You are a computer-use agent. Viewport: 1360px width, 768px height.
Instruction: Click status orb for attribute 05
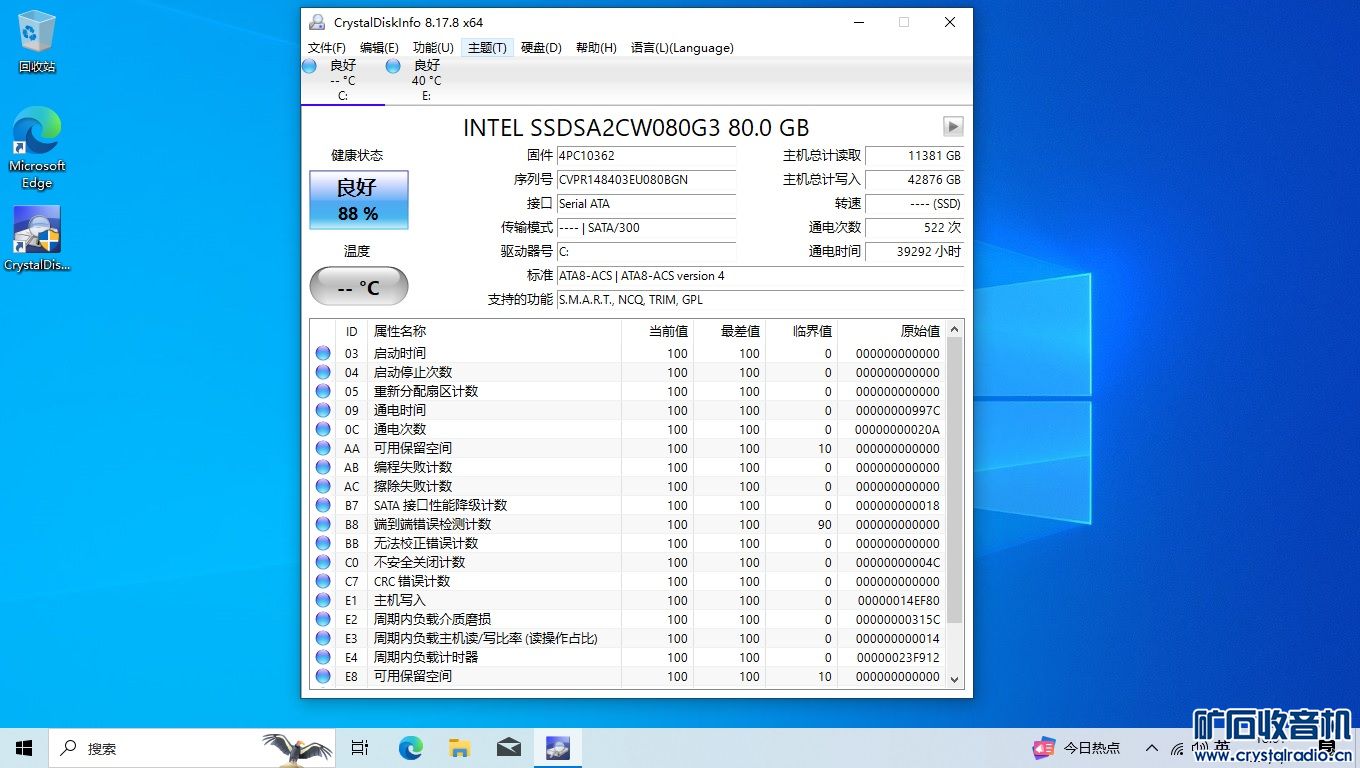pos(323,391)
